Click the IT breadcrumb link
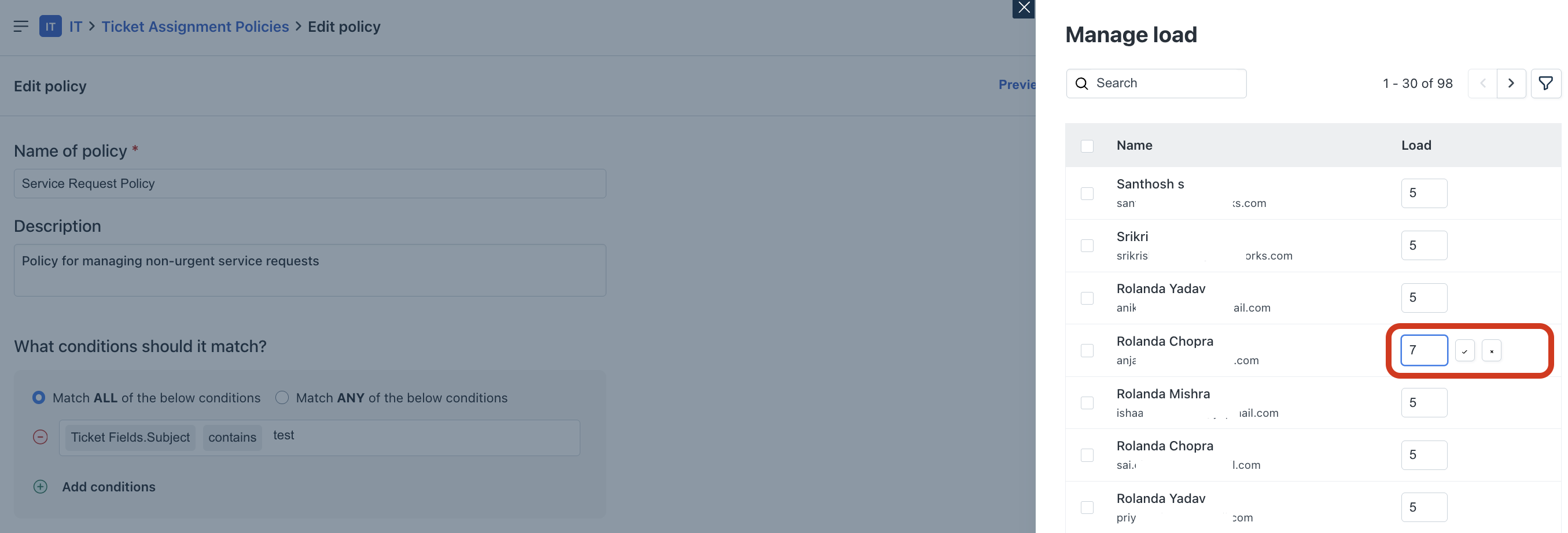 75,27
